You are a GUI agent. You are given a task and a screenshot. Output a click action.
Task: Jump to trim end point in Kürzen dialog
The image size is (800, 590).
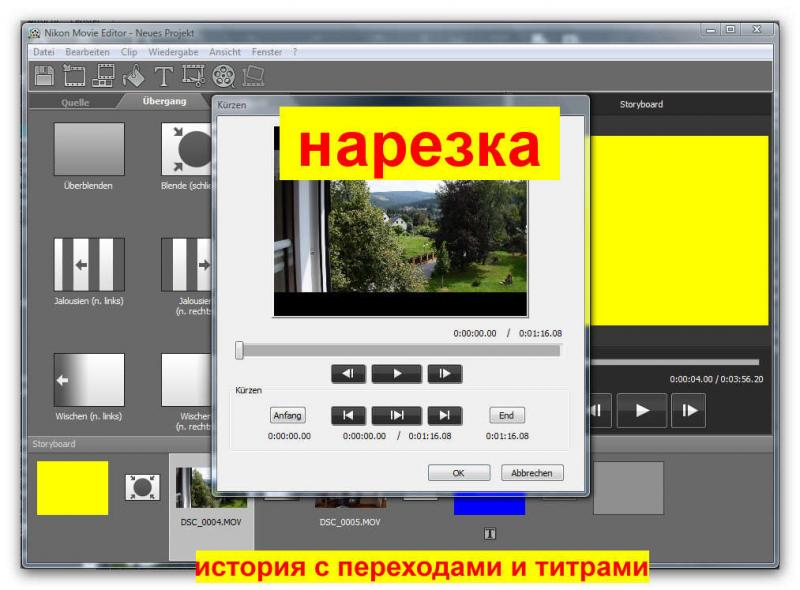tap(445, 415)
